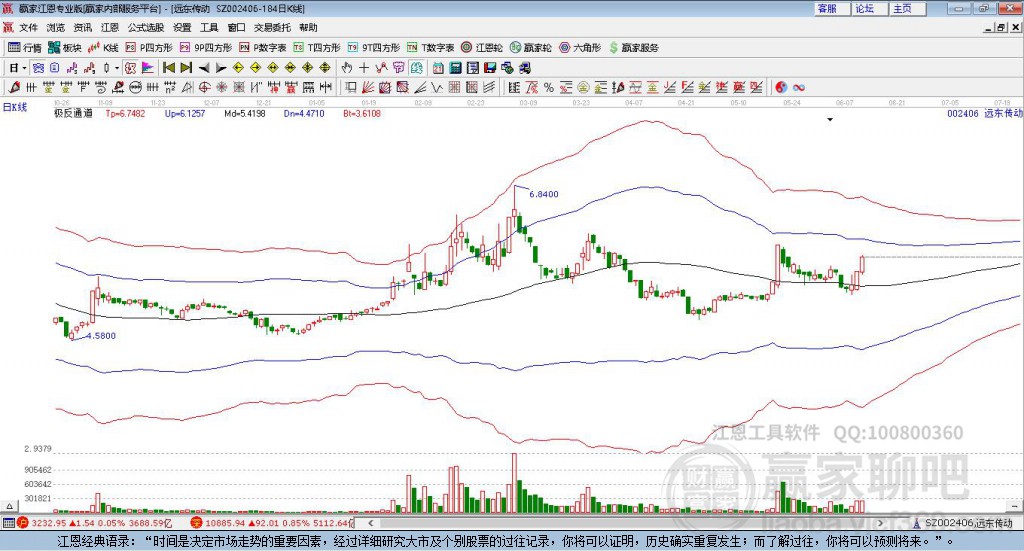1024x551 pixels.
Task: Jump to first bar with skip-start icon
Action: click(169, 67)
